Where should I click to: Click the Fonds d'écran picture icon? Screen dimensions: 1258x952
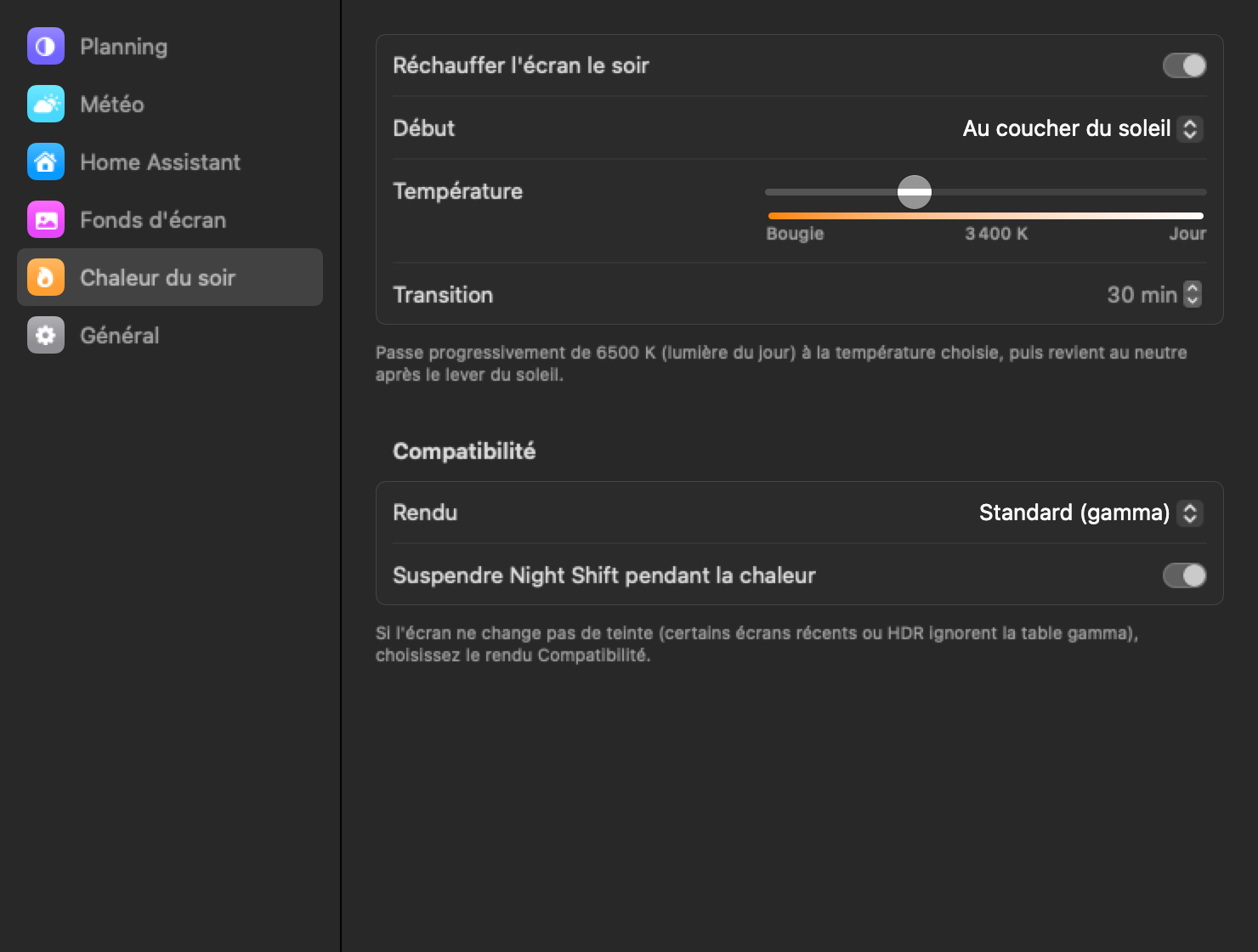point(46,219)
